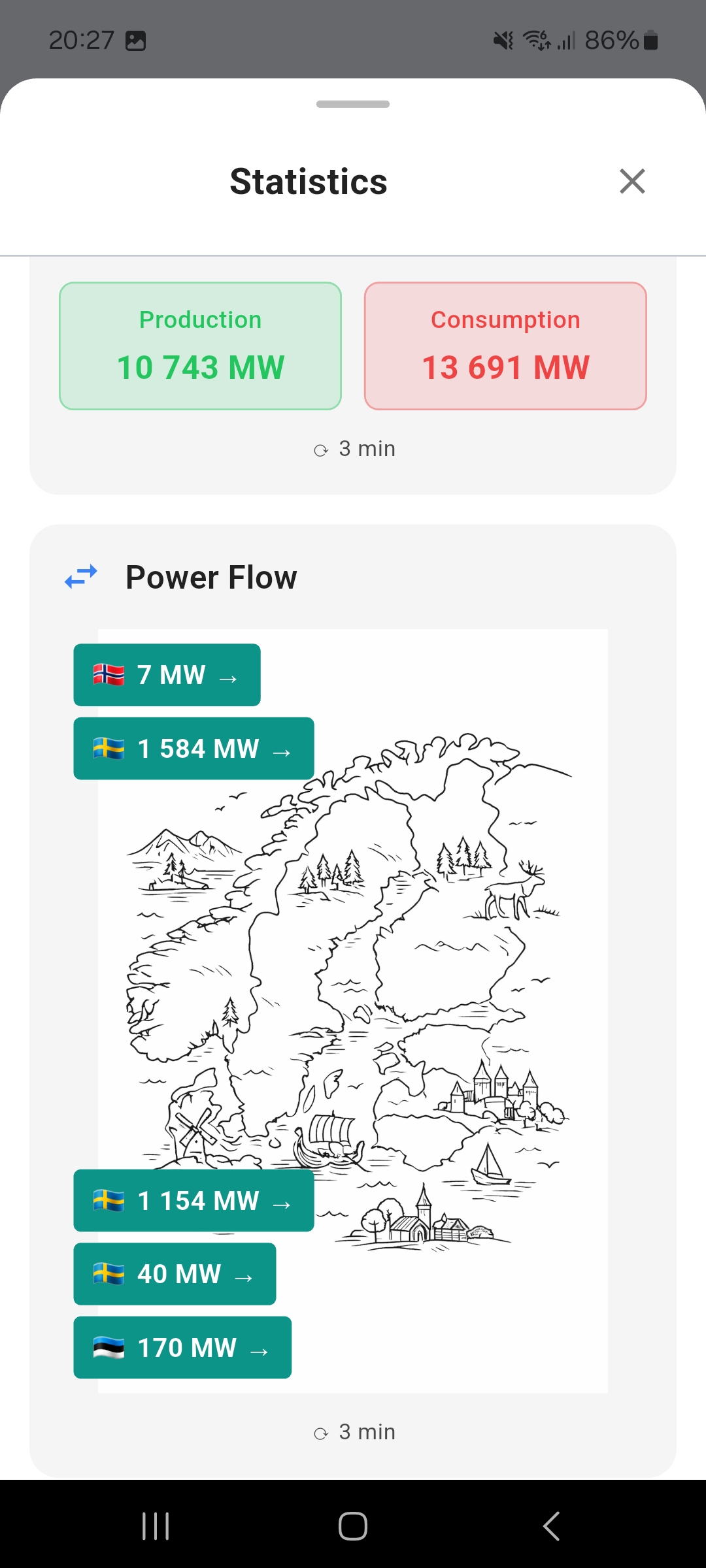This screenshot has width=706, height=1568.
Task: Tap the screenshot notification icon in status bar
Action: (135, 41)
